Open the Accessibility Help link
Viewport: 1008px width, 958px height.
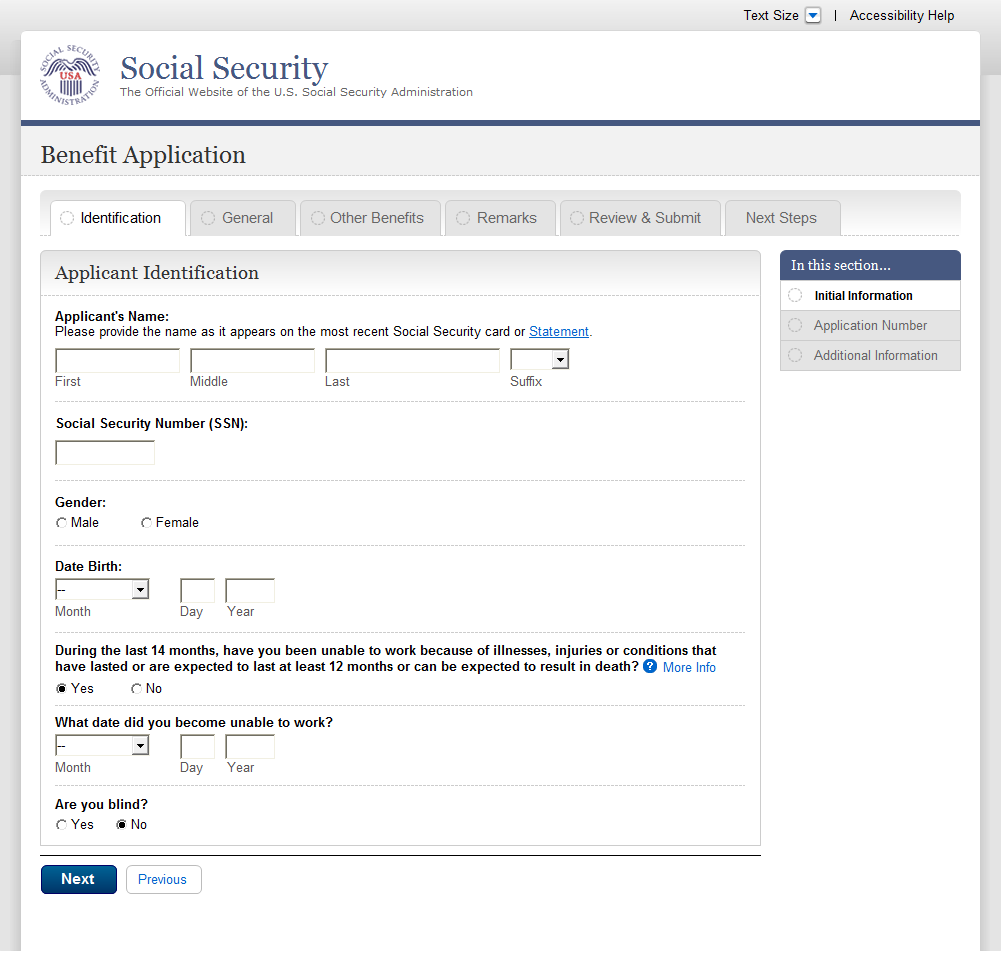click(x=902, y=16)
